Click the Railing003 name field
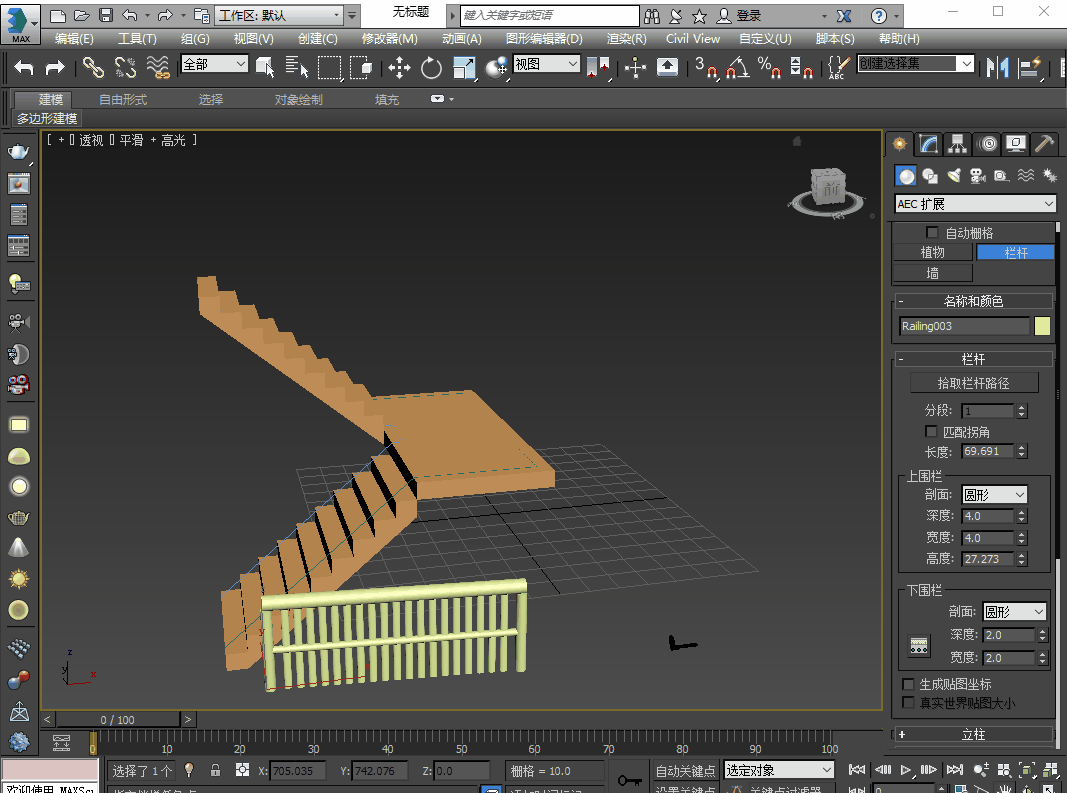The width and height of the screenshot is (1067, 793). pos(964,326)
